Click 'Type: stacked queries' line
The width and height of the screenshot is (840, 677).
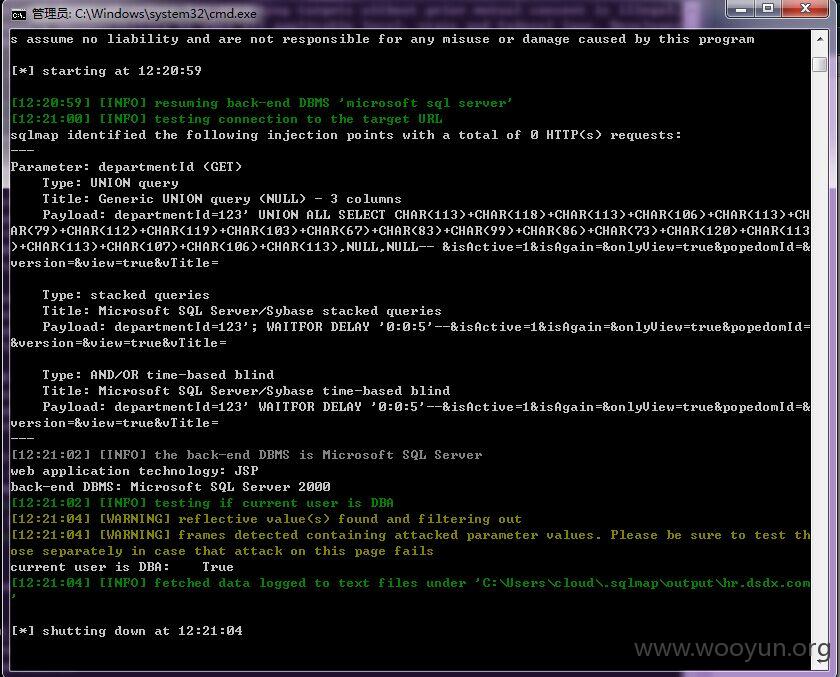[126, 295]
